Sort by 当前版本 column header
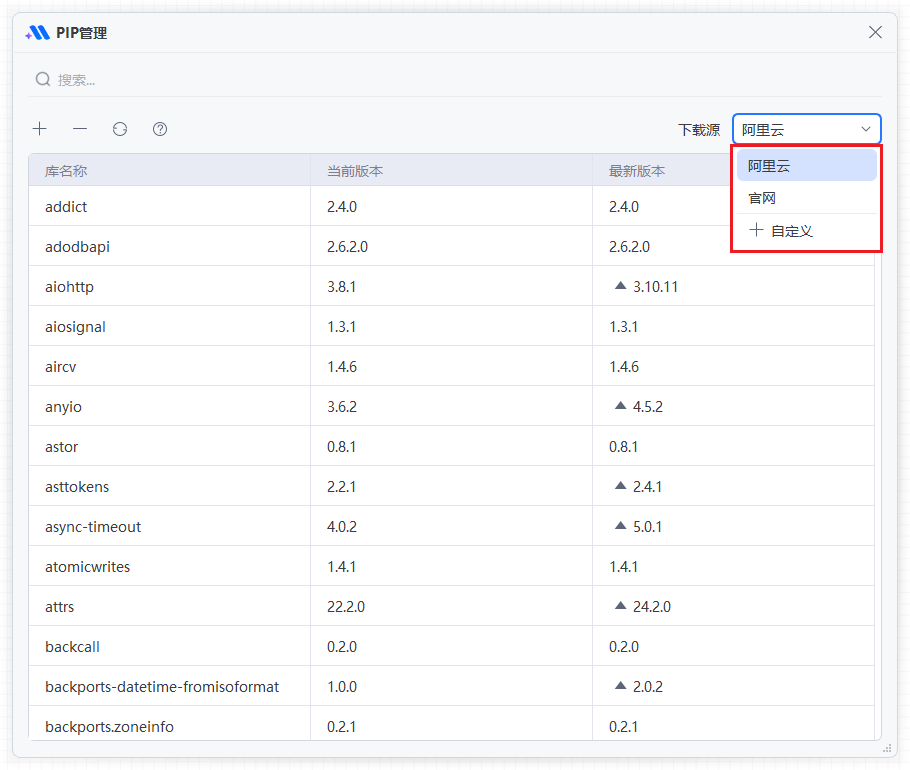Image resolution: width=910 pixels, height=770 pixels. pyautogui.click(x=452, y=171)
